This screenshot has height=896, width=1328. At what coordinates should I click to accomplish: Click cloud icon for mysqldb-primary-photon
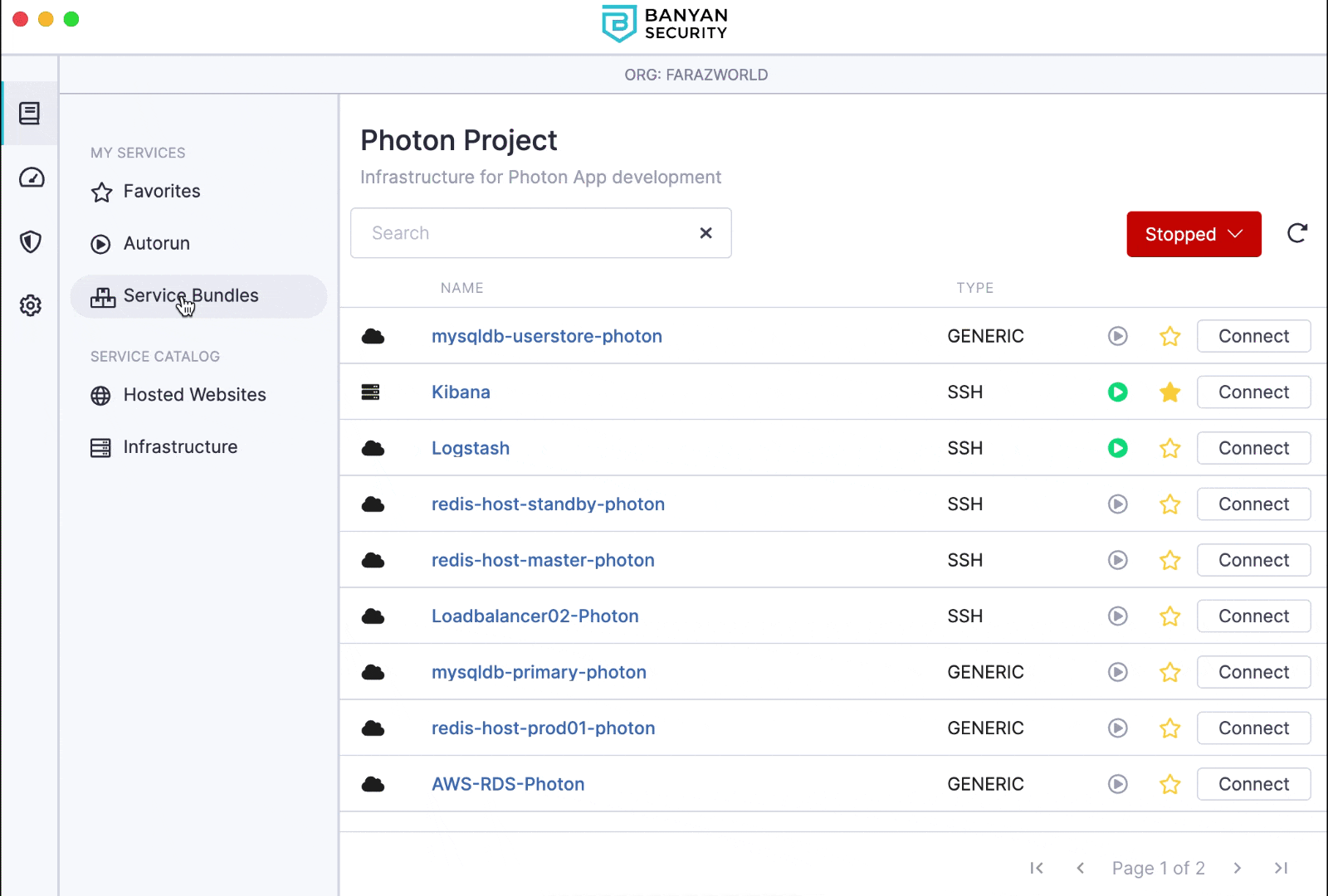pyautogui.click(x=373, y=672)
